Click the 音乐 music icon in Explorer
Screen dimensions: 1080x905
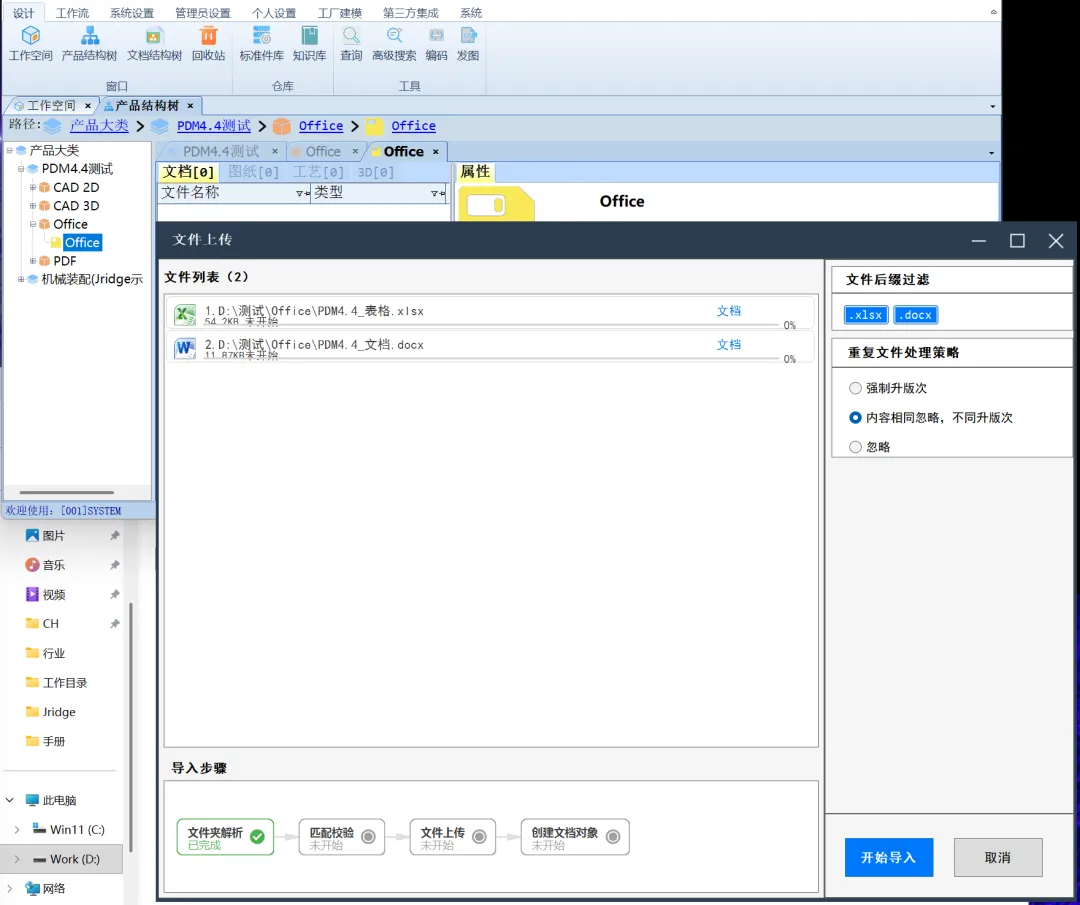32,565
